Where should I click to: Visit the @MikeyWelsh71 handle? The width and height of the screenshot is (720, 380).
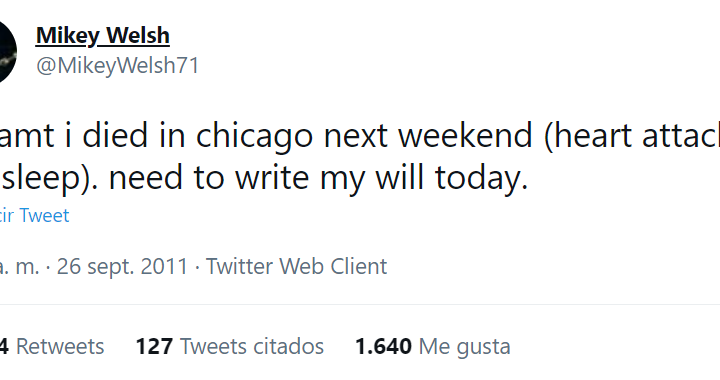[118, 65]
